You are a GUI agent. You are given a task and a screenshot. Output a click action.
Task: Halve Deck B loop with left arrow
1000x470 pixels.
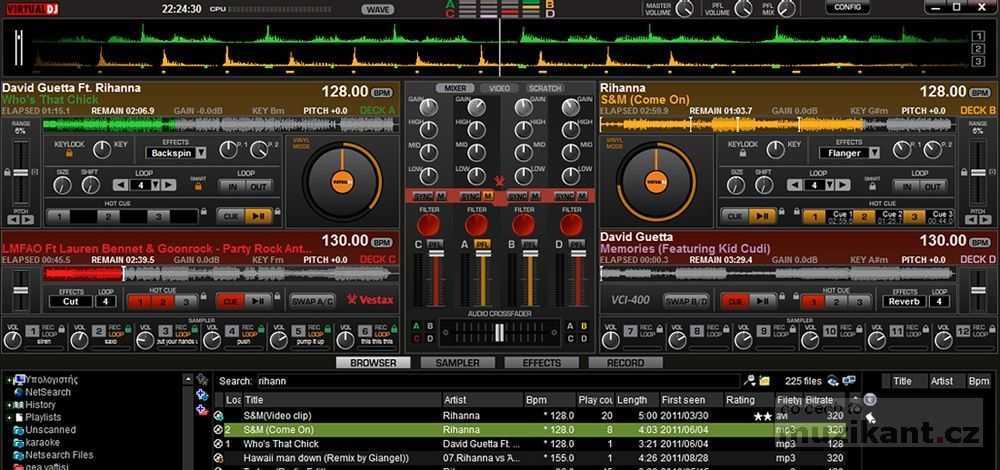point(795,185)
